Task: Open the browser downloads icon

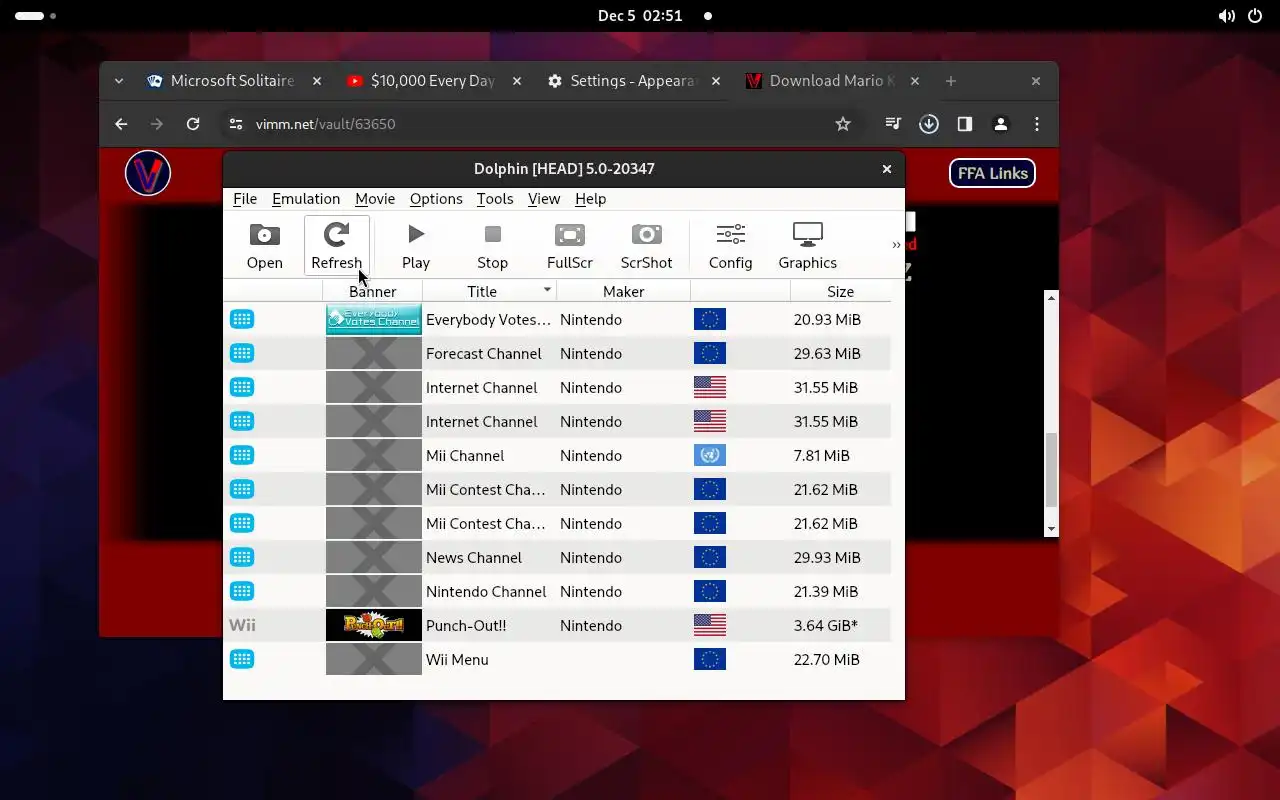Action: (x=929, y=124)
